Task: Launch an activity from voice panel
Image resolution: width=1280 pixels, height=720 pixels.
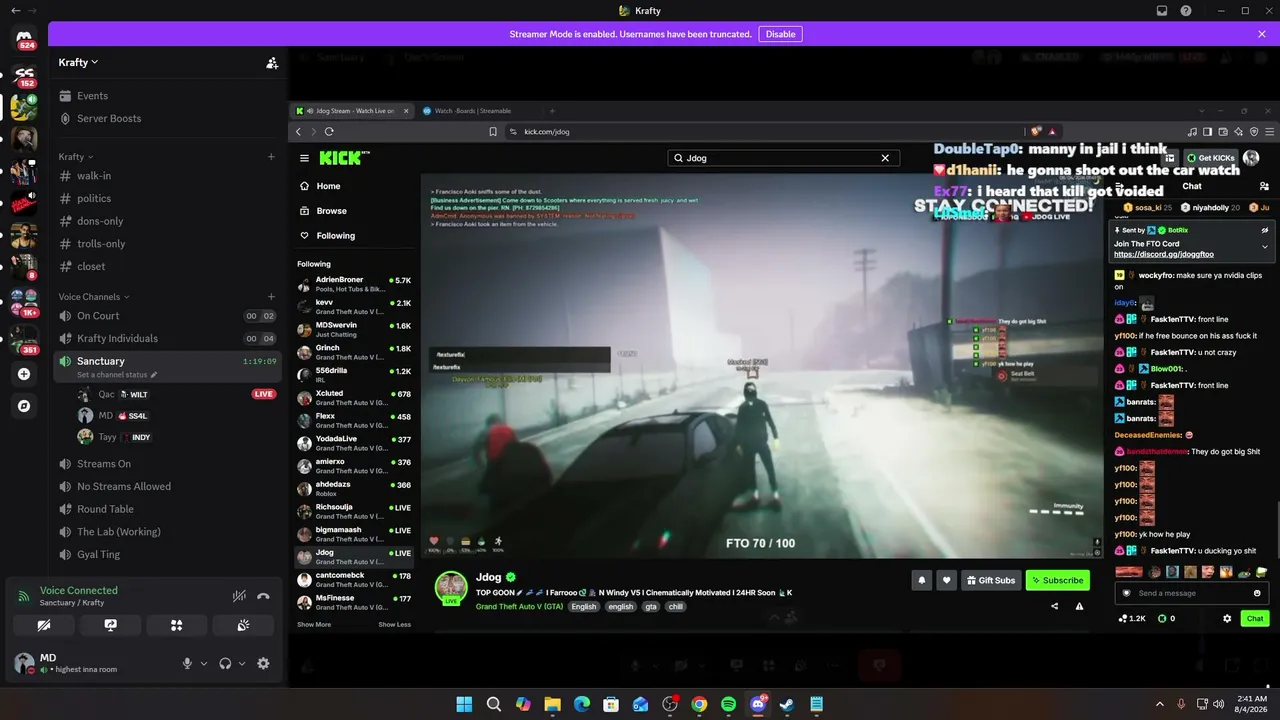Action: tap(176, 625)
